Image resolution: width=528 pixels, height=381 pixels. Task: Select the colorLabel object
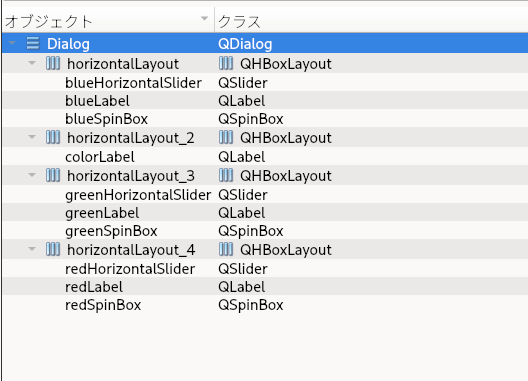100,157
